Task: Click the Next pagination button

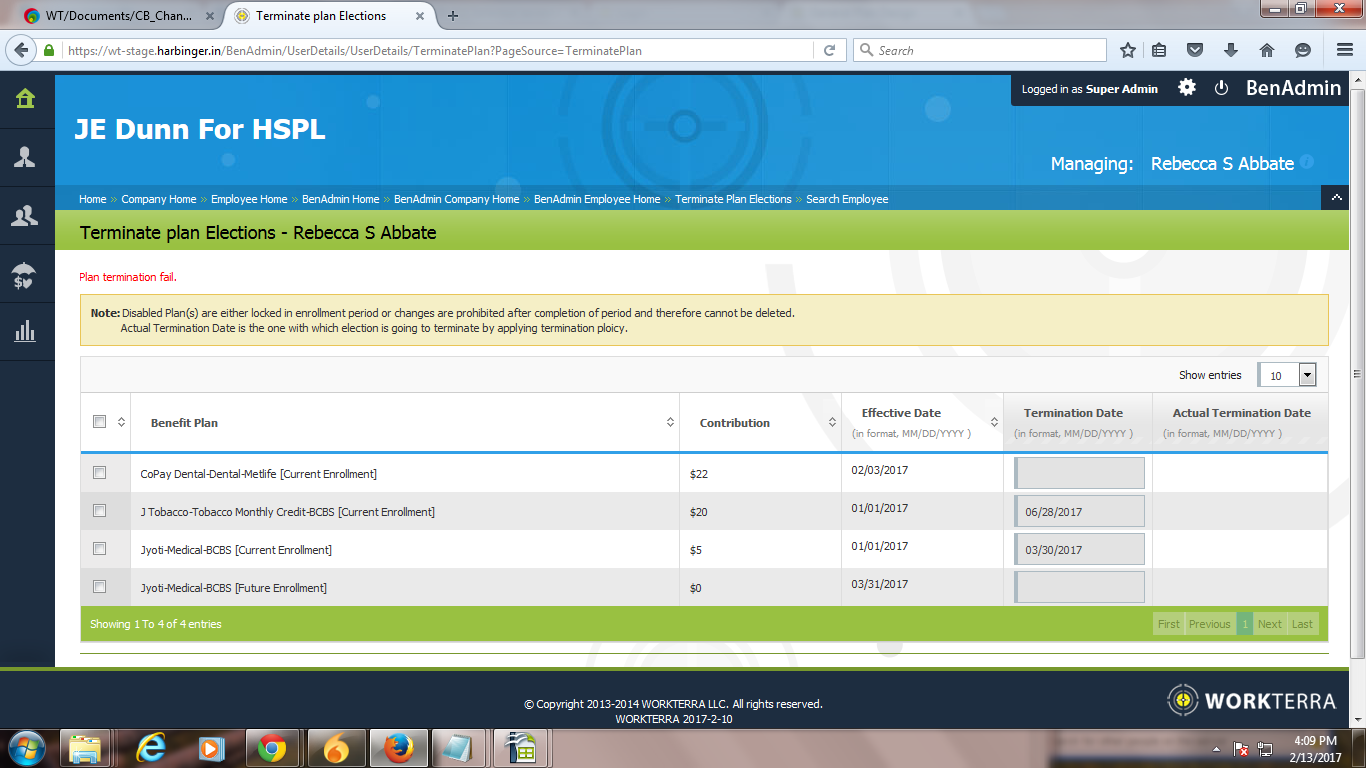Action: (x=1269, y=624)
